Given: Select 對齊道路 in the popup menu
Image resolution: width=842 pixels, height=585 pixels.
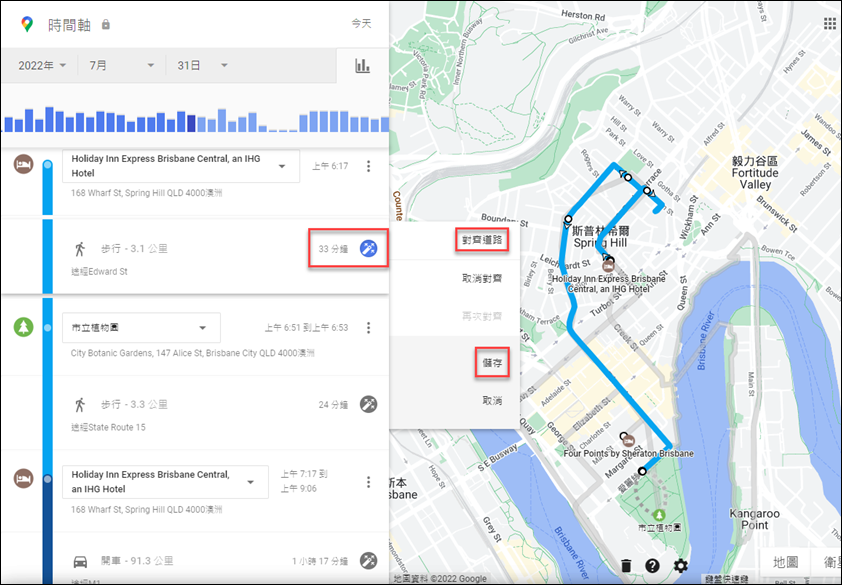Looking at the screenshot, I should (x=482, y=240).
